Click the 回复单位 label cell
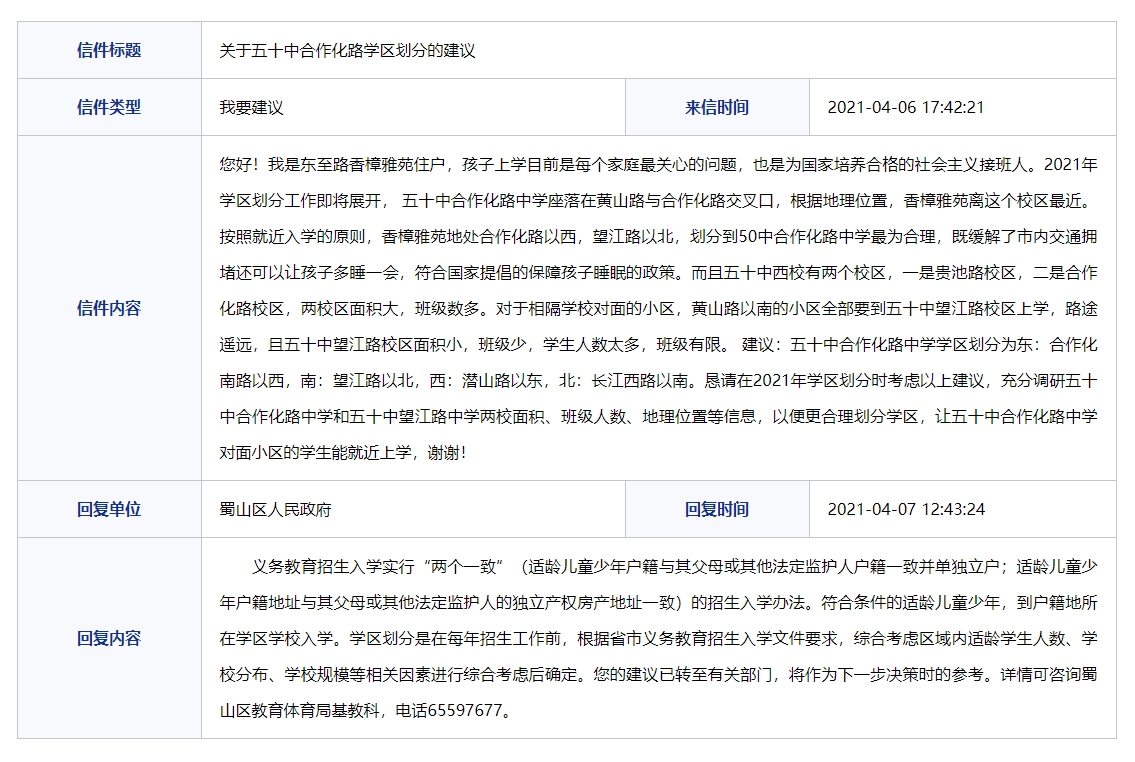1135x762 pixels. [109, 509]
